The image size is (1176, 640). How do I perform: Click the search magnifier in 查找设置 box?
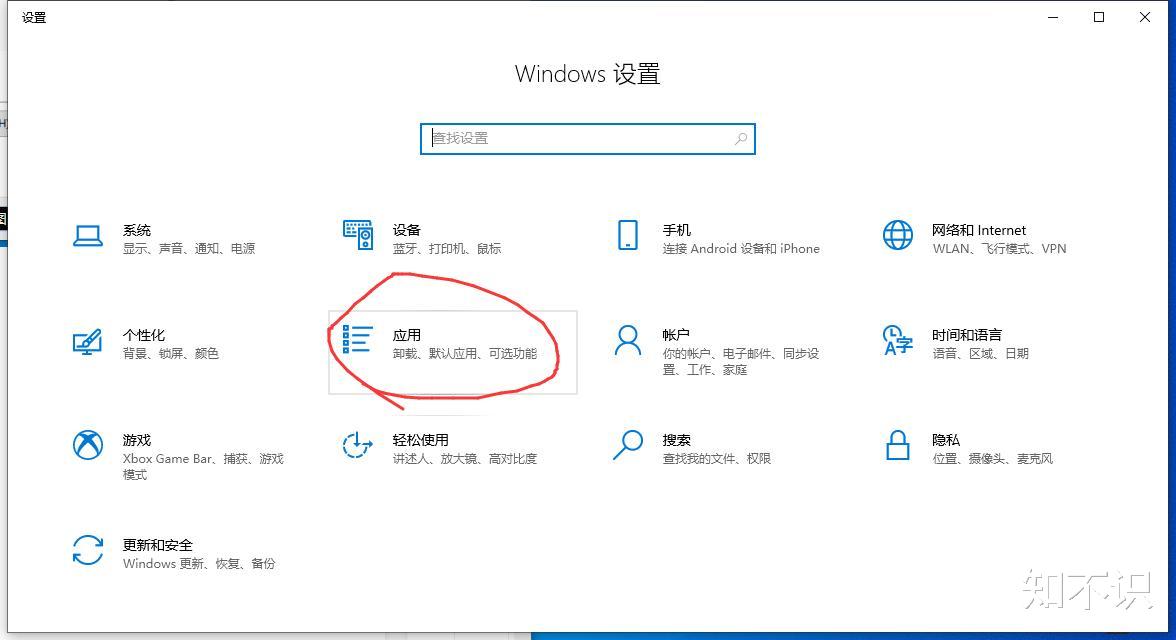coord(741,139)
